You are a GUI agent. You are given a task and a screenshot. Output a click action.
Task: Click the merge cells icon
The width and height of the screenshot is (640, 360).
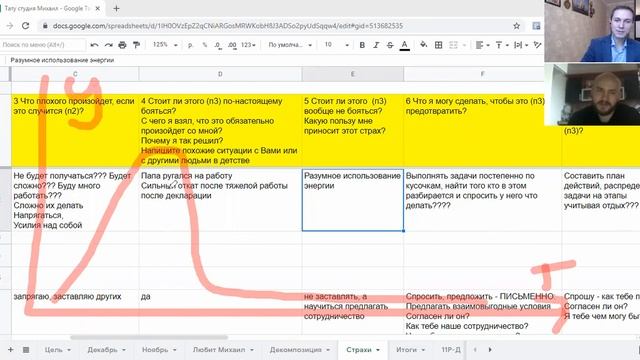[453, 45]
